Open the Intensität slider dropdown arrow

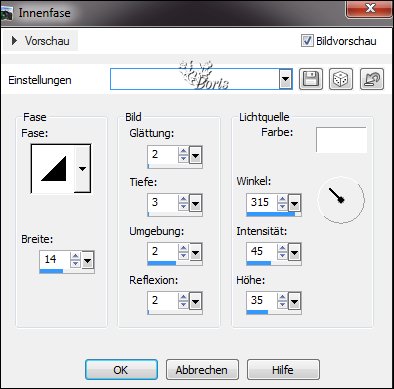click(x=294, y=253)
